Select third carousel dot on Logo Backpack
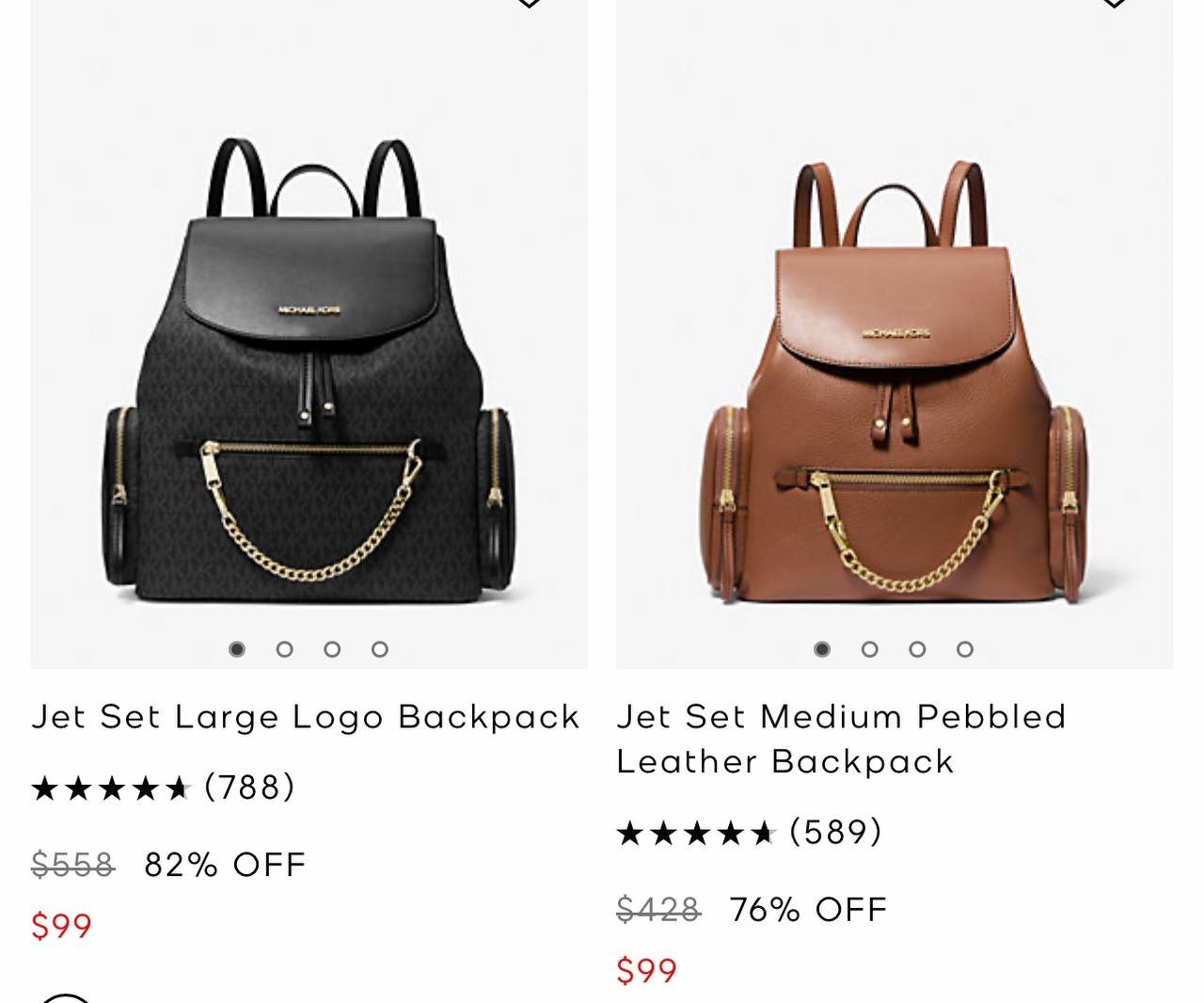1204x1003 pixels. click(332, 649)
